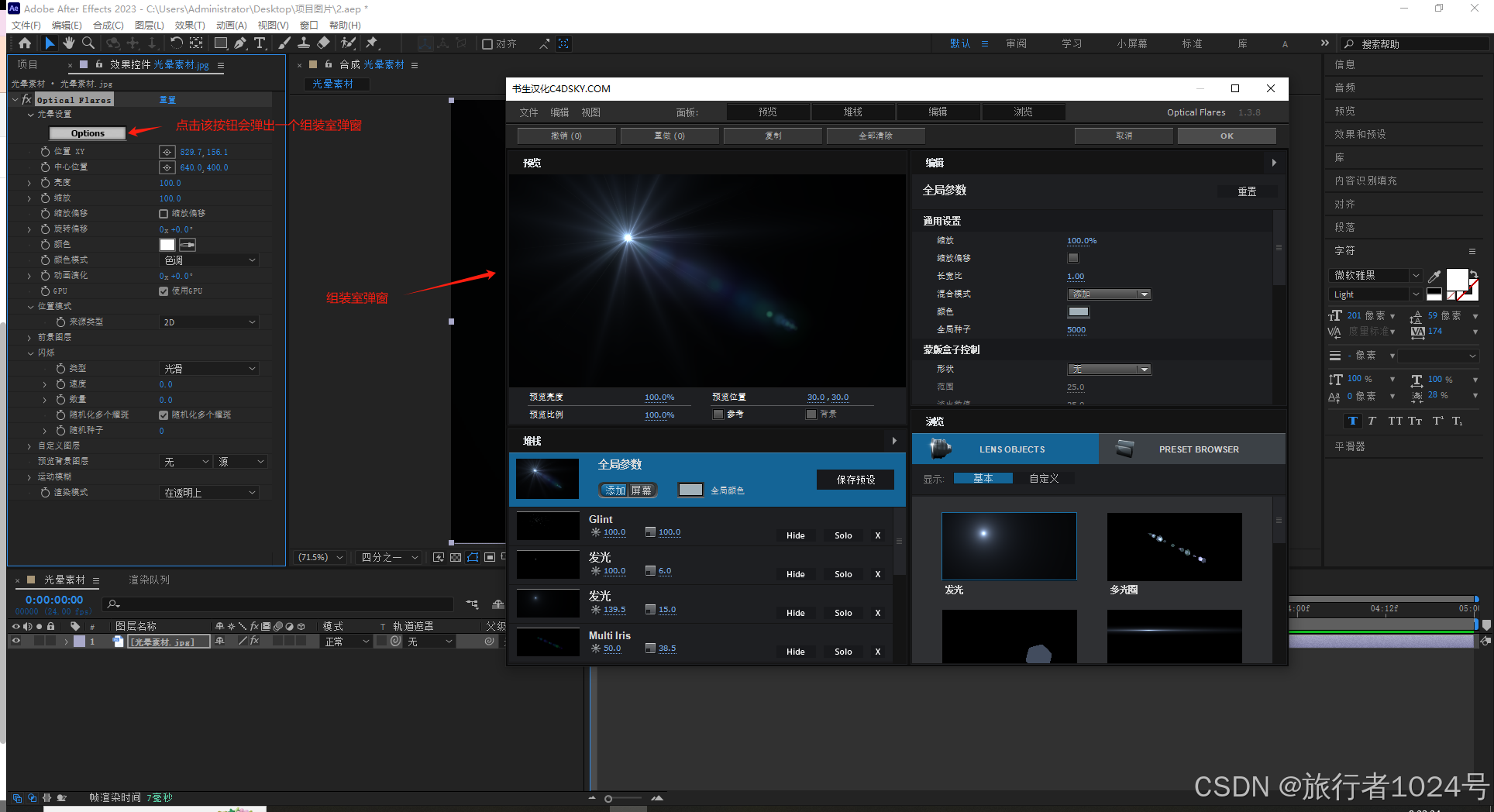The height and width of the screenshot is (812, 1494).
Task: Open font family 微软雅黑 dropdown
Action: [1376, 275]
